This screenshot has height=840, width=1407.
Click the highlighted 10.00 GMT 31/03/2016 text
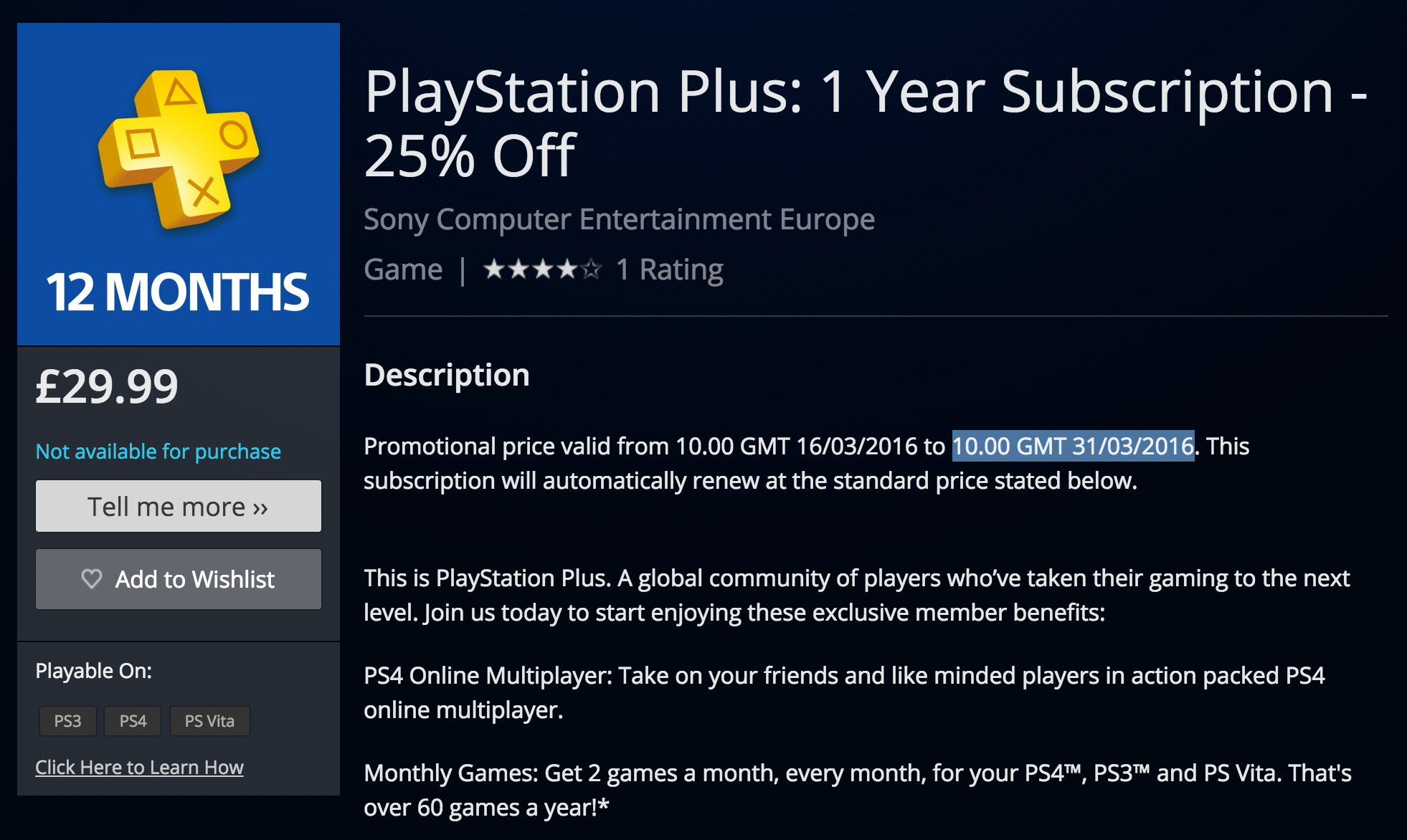1073,446
